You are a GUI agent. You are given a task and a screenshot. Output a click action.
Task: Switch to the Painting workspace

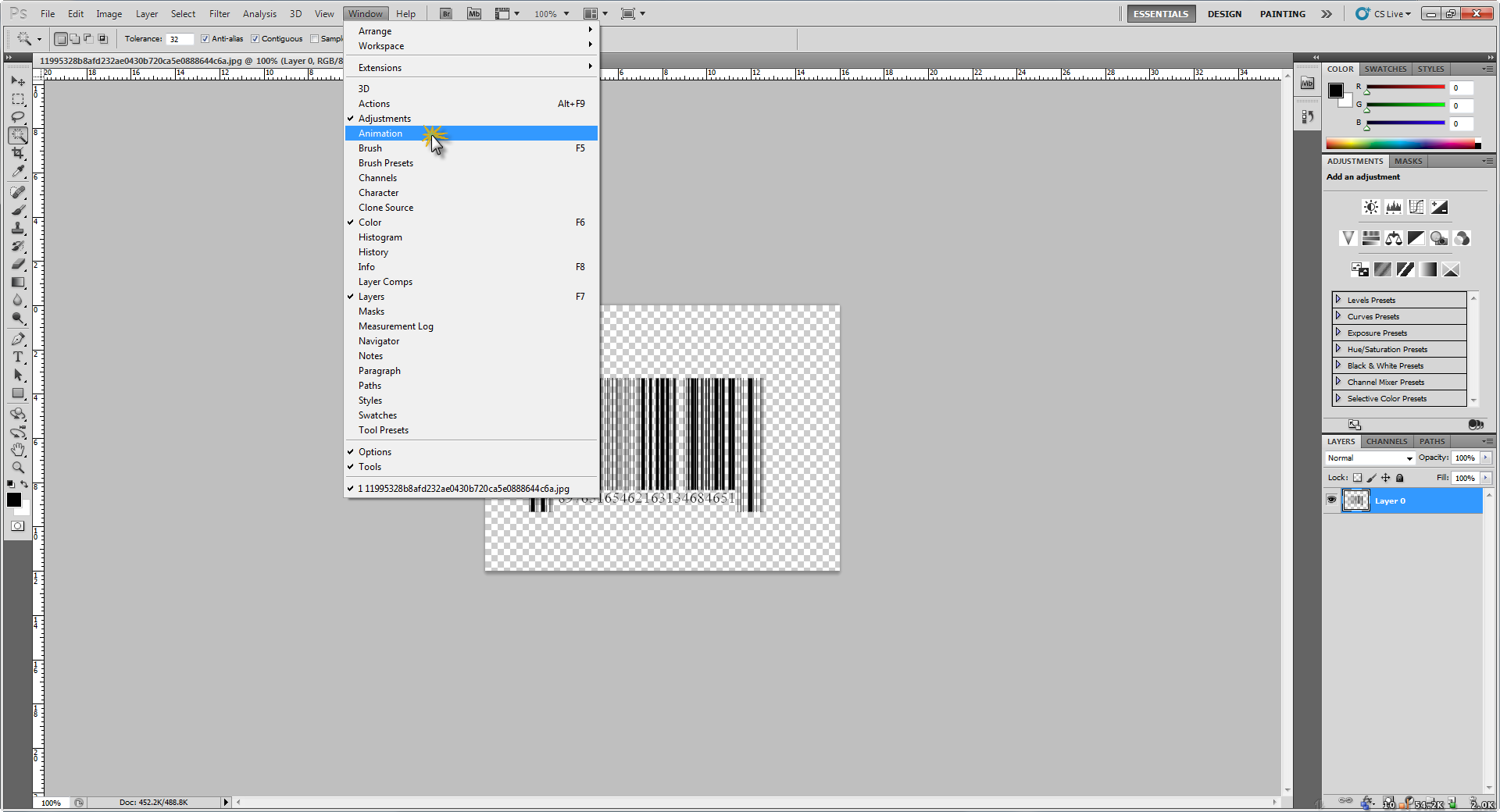1282,14
